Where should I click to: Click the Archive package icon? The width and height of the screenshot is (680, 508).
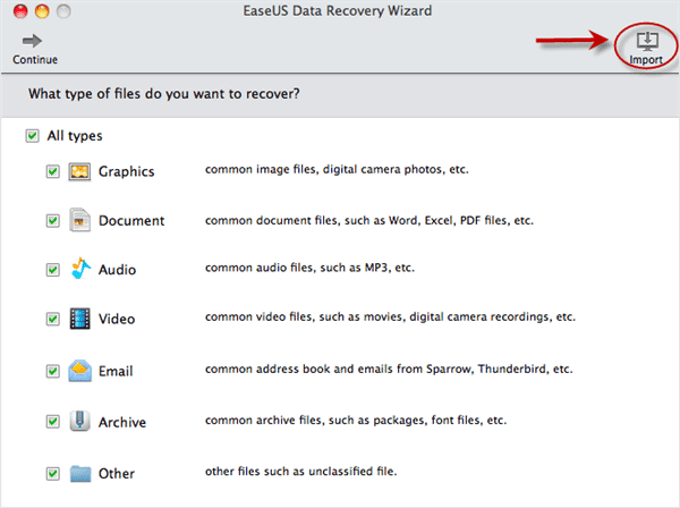[80, 422]
